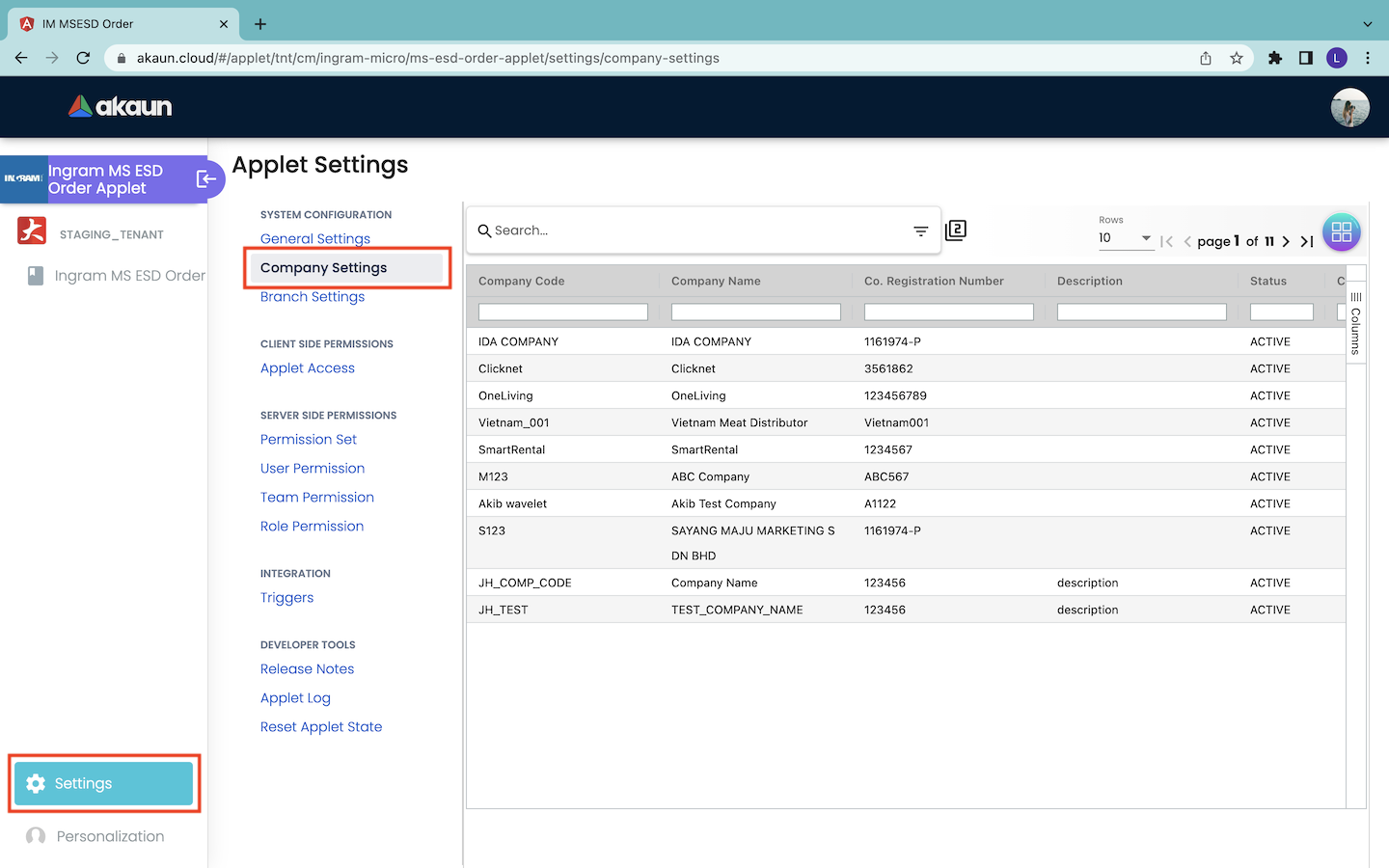Jump to last page arrow

(1307, 242)
